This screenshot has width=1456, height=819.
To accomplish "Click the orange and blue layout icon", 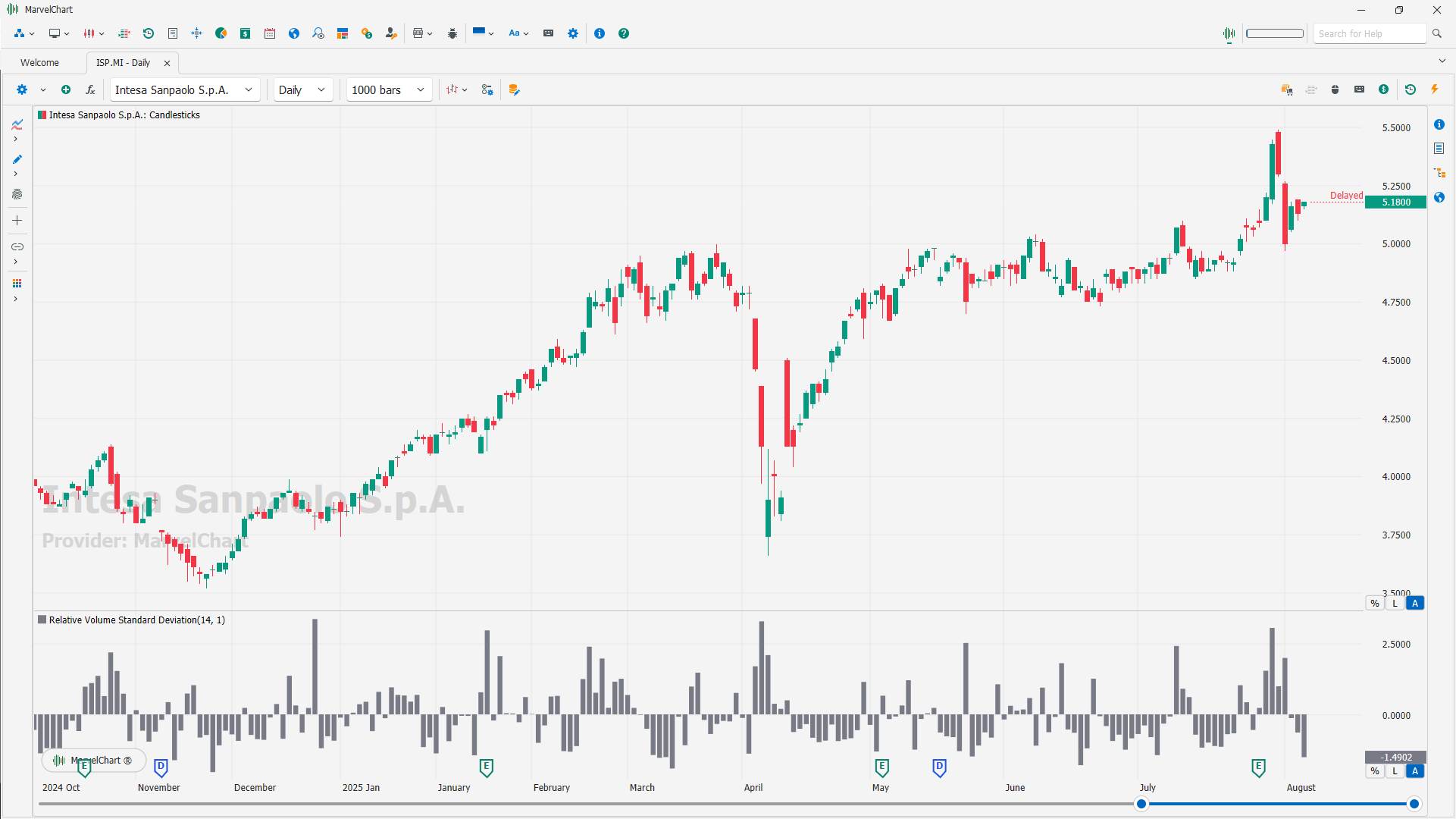I will coord(343,33).
